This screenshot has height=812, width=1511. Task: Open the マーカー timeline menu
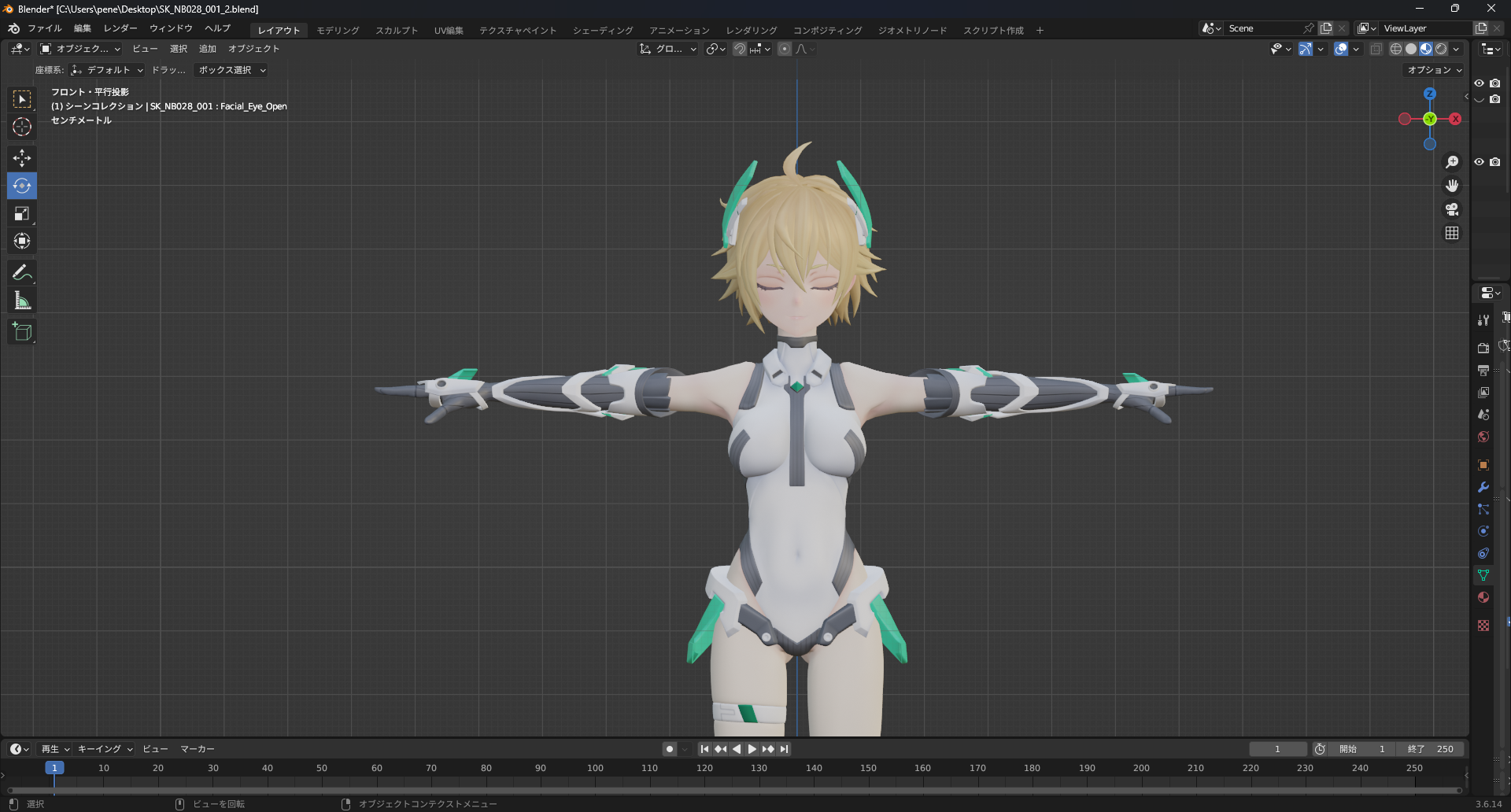[198, 749]
